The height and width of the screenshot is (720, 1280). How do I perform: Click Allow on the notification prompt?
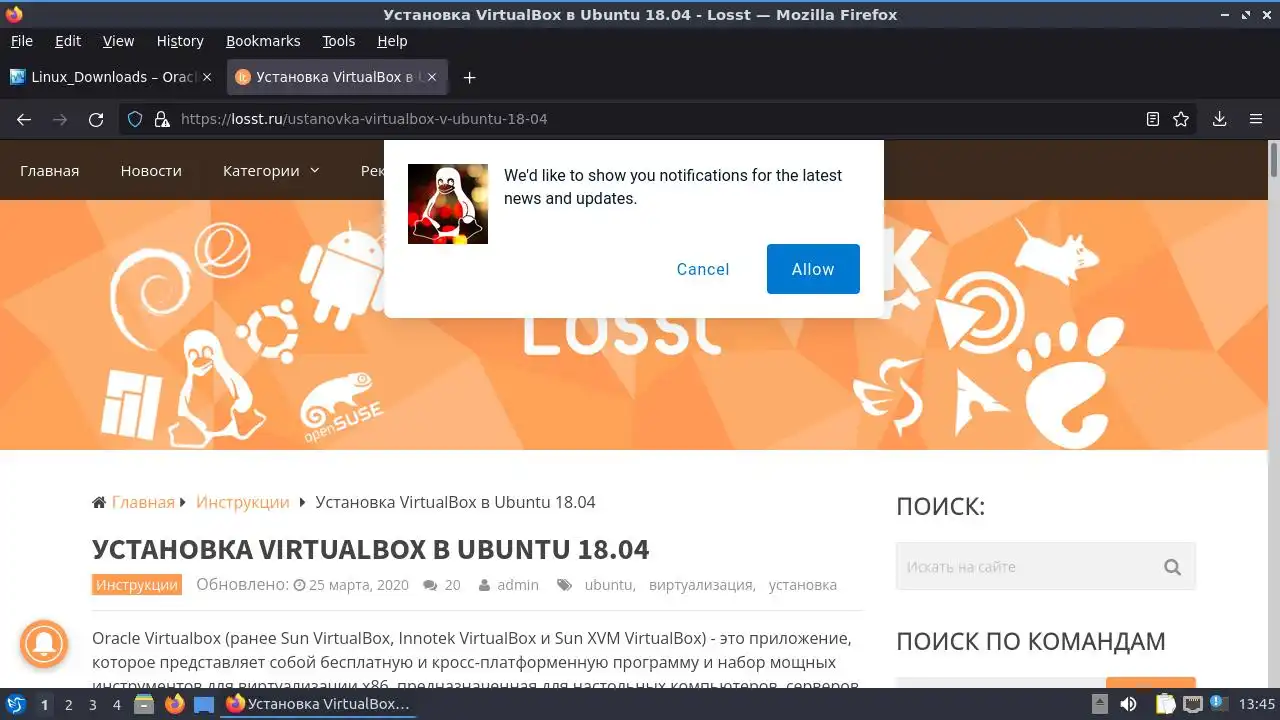tap(813, 269)
